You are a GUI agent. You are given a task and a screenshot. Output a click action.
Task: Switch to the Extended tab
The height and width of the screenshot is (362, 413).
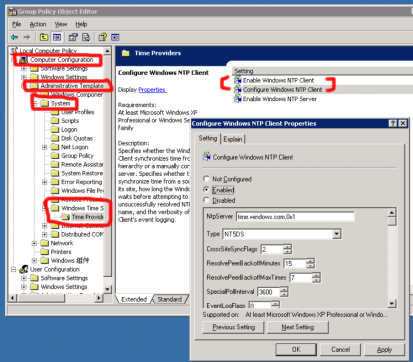(134, 299)
